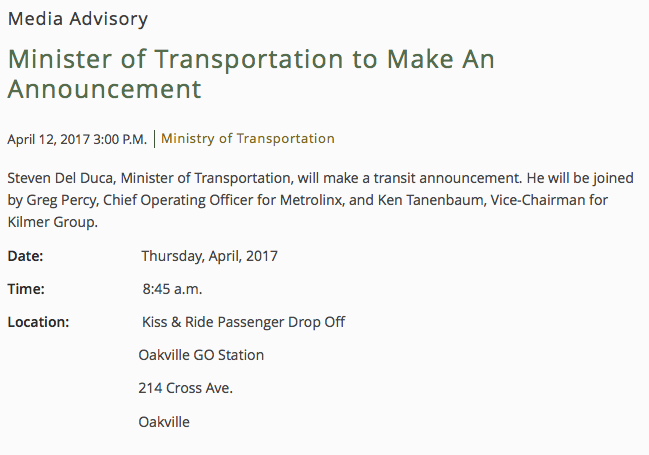Click the green announcement headline
This screenshot has height=455, width=649.
pos(250,74)
